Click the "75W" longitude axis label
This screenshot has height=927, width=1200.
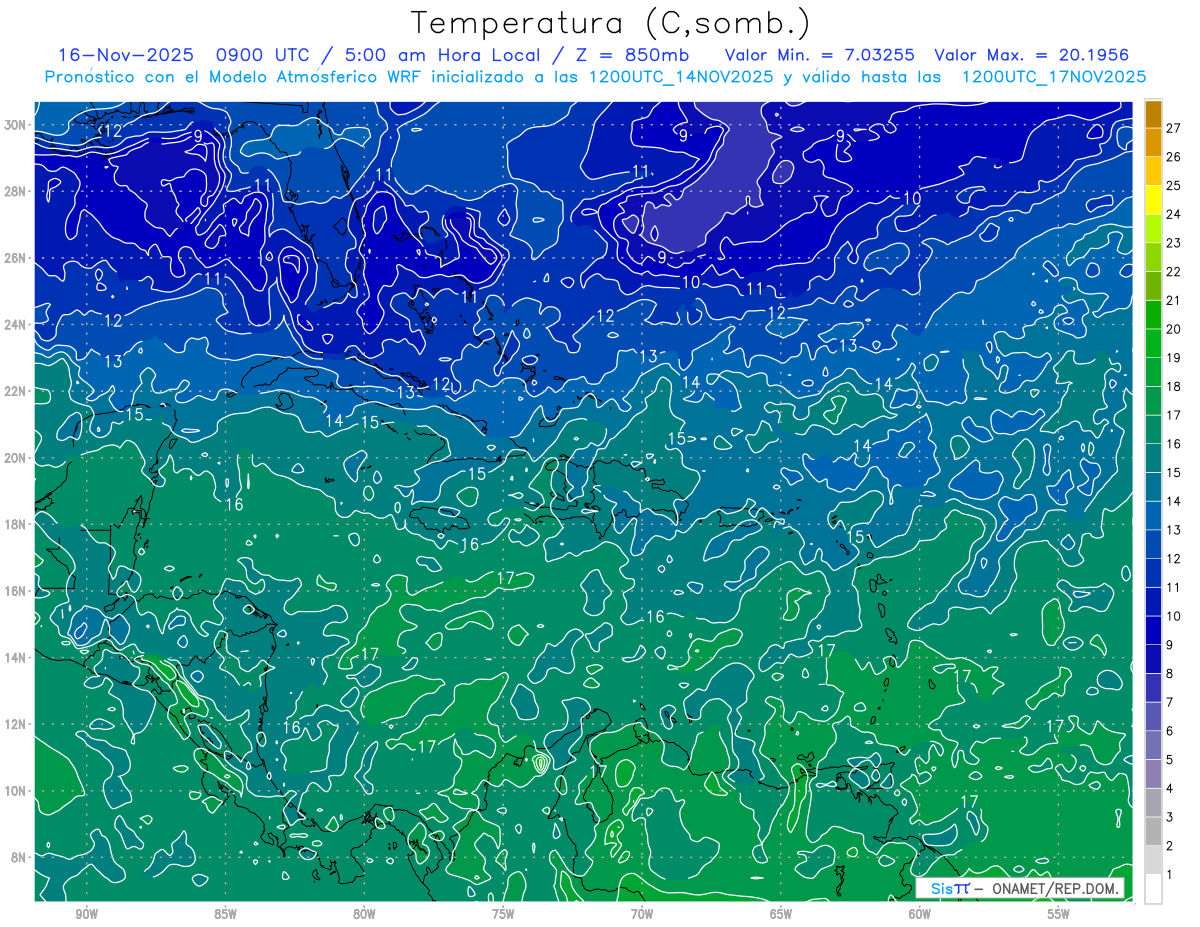[x=503, y=914]
